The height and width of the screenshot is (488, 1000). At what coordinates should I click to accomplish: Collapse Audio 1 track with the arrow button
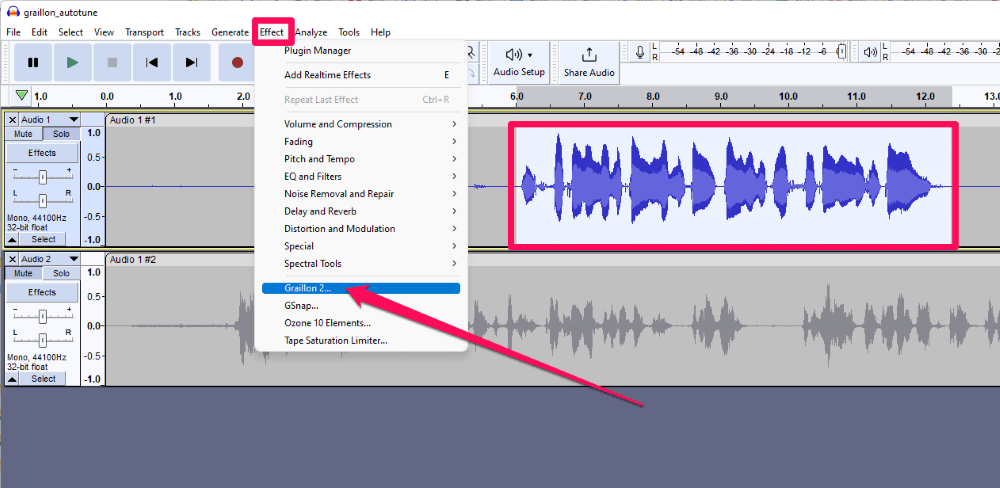12,239
